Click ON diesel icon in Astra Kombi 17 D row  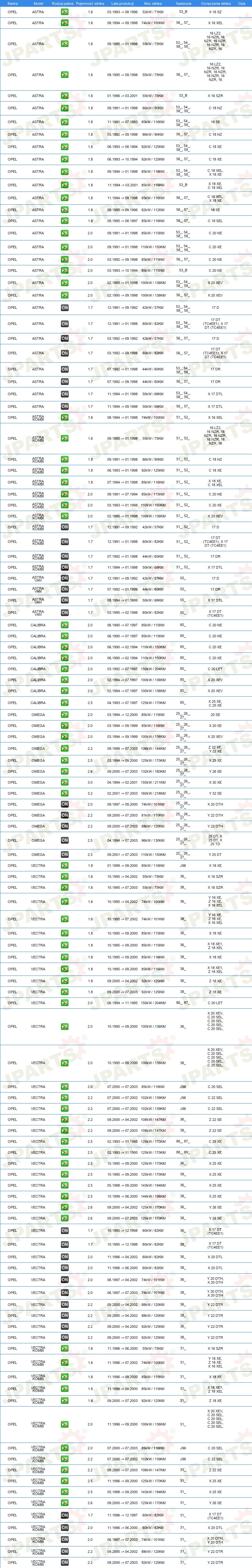[x=64, y=527]
